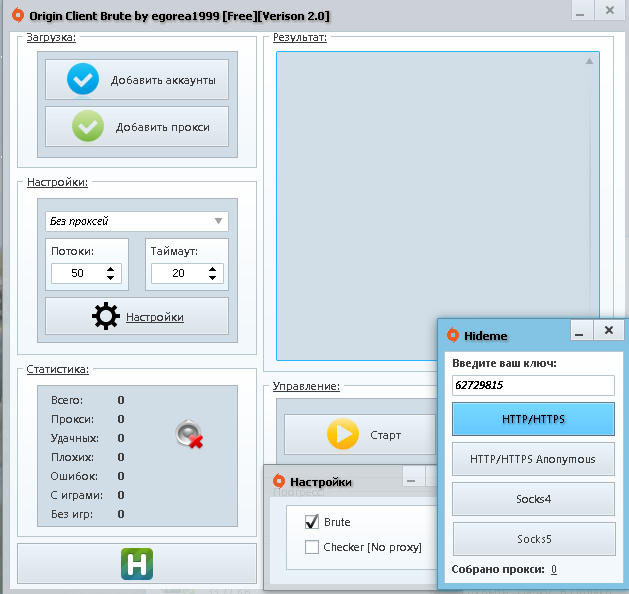Click the green H Hideme icon button
Image resolution: width=629 pixels, height=594 pixels.
point(137,564)
